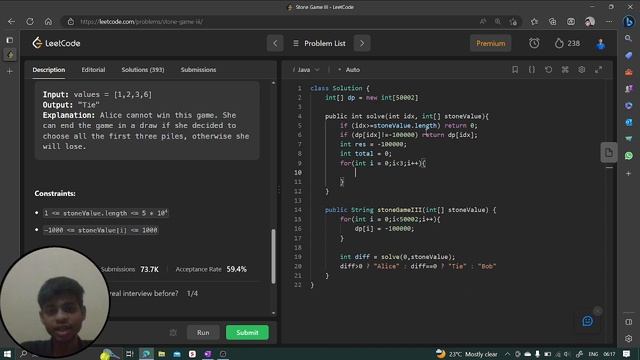The width and height of the screenshot is (640, 360).
Task: Reset code to default icon
Action: click(549, 70)
